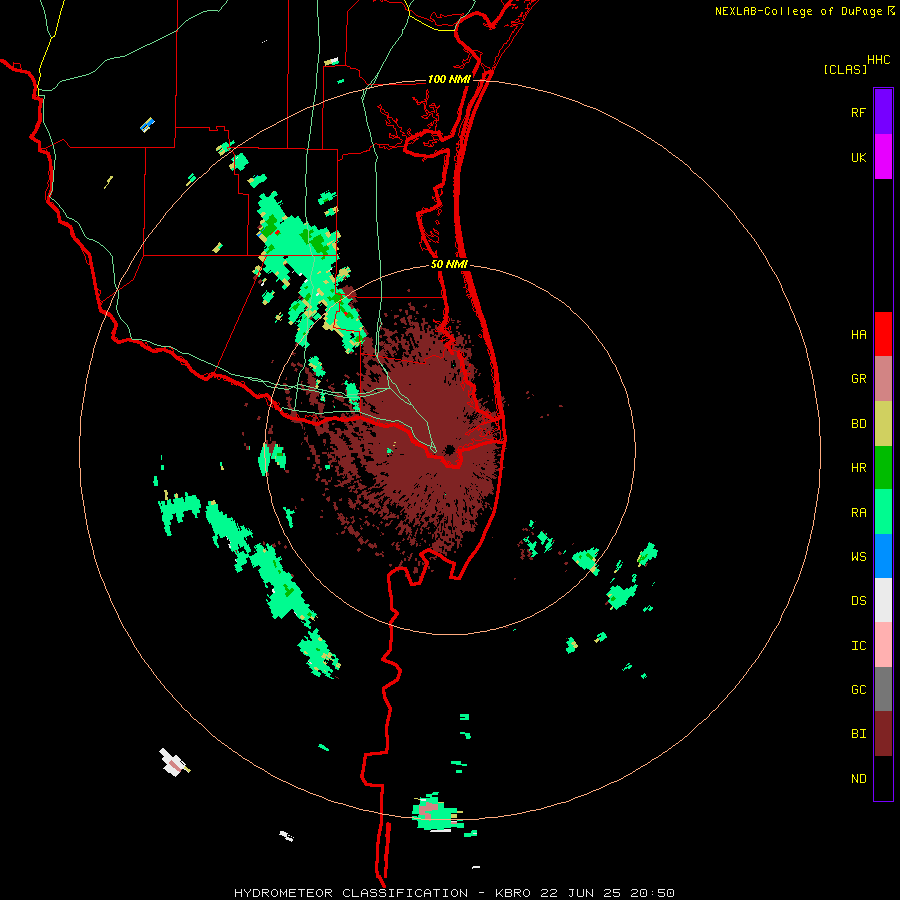Image resolution: width=900 pixels, height=900 pixels.
Task: Click the BI legend label
Action: (858, 734)
